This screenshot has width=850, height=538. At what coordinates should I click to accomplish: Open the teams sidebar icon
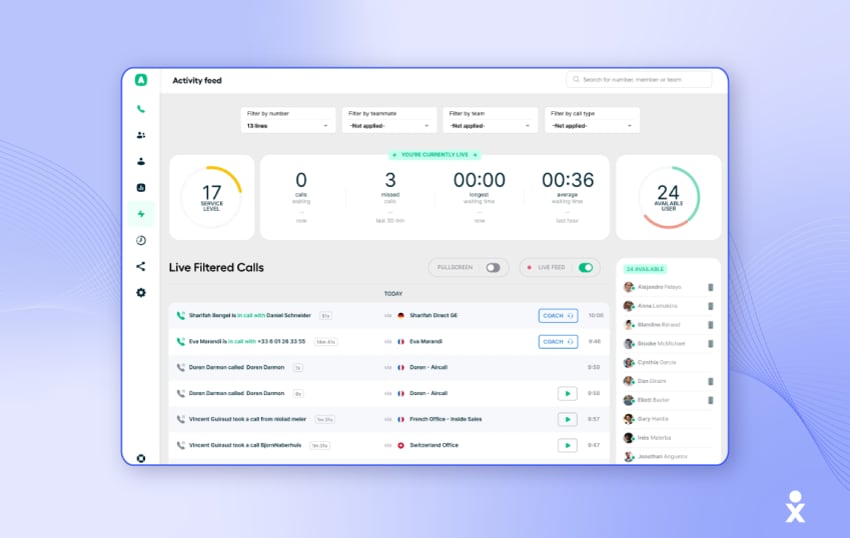141,135
